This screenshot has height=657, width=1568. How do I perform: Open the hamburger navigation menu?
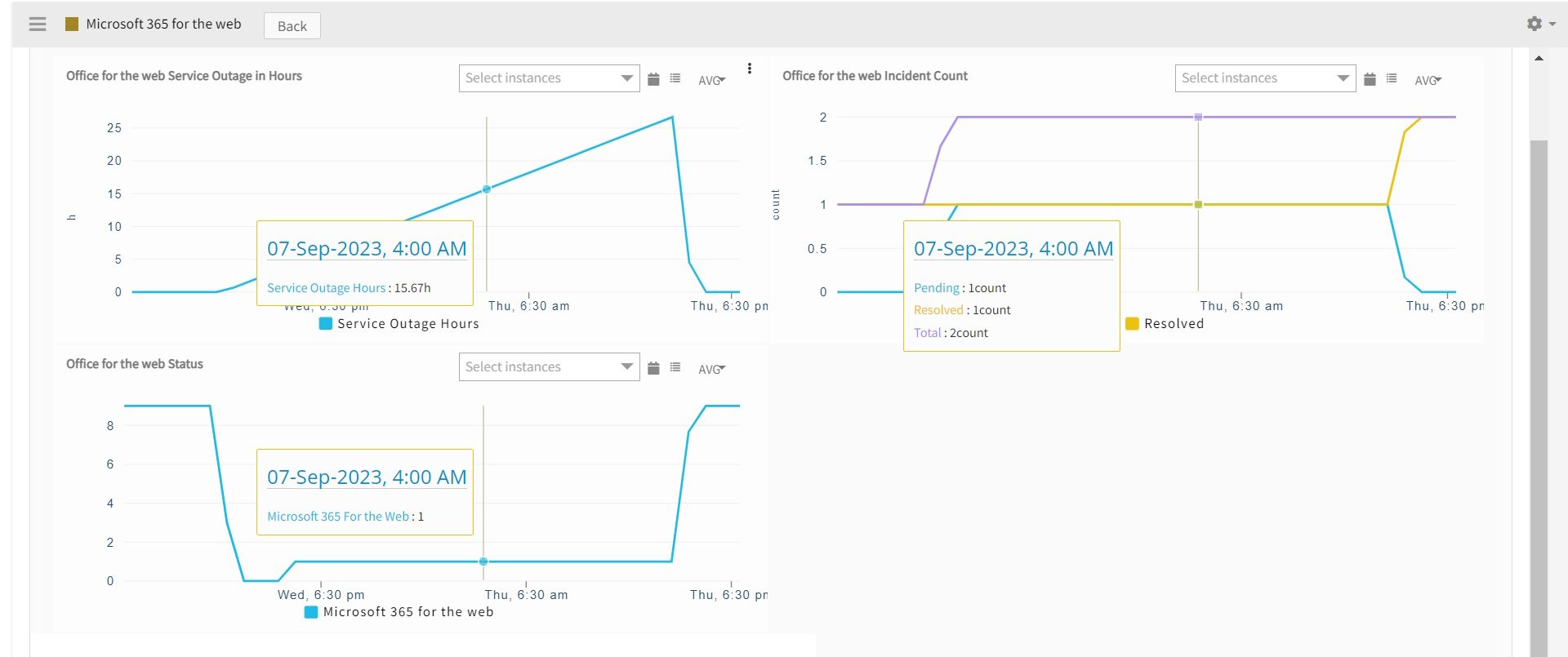point(38,24)
